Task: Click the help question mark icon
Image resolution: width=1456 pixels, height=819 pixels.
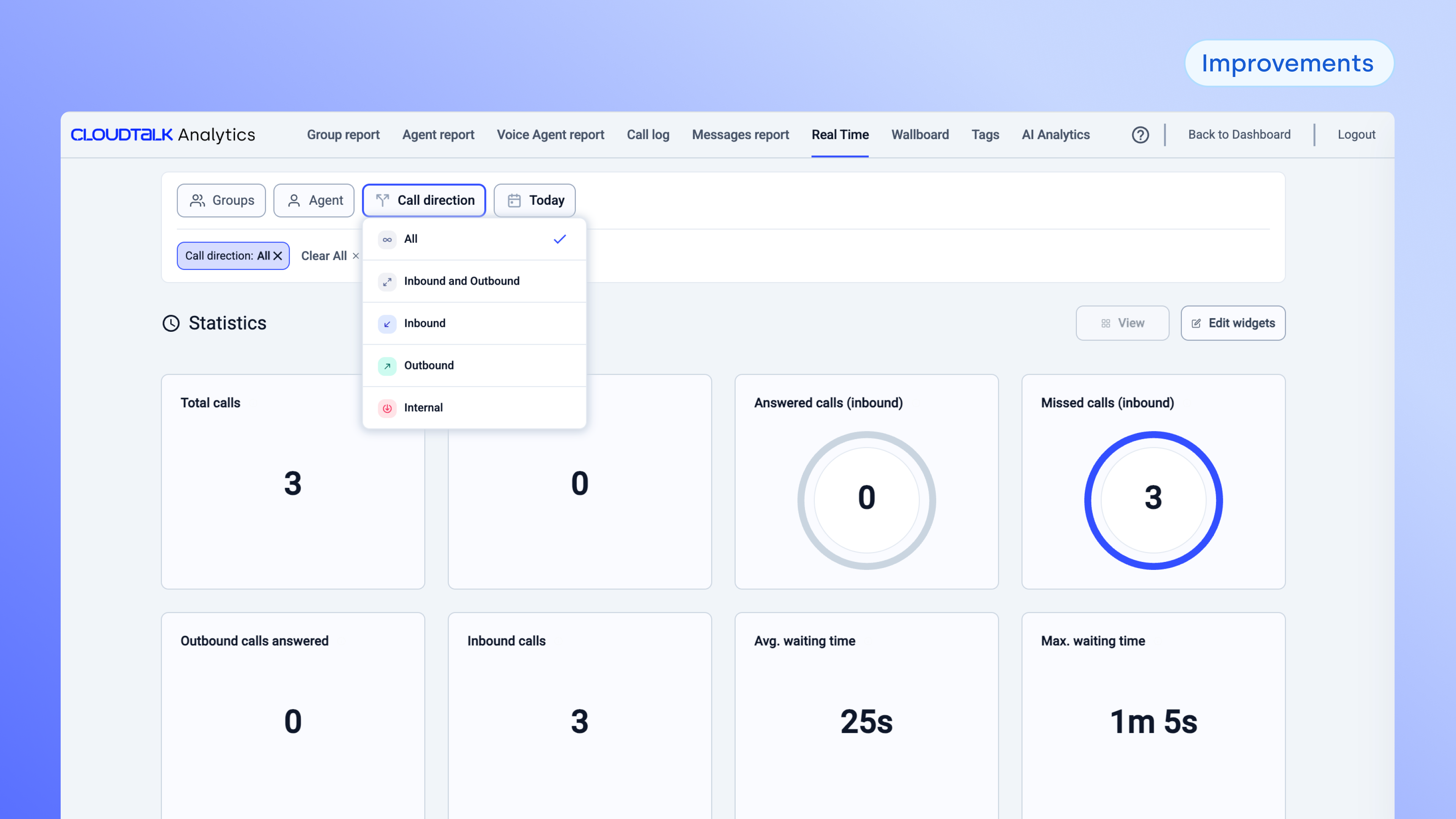Action: point(1140,135)
